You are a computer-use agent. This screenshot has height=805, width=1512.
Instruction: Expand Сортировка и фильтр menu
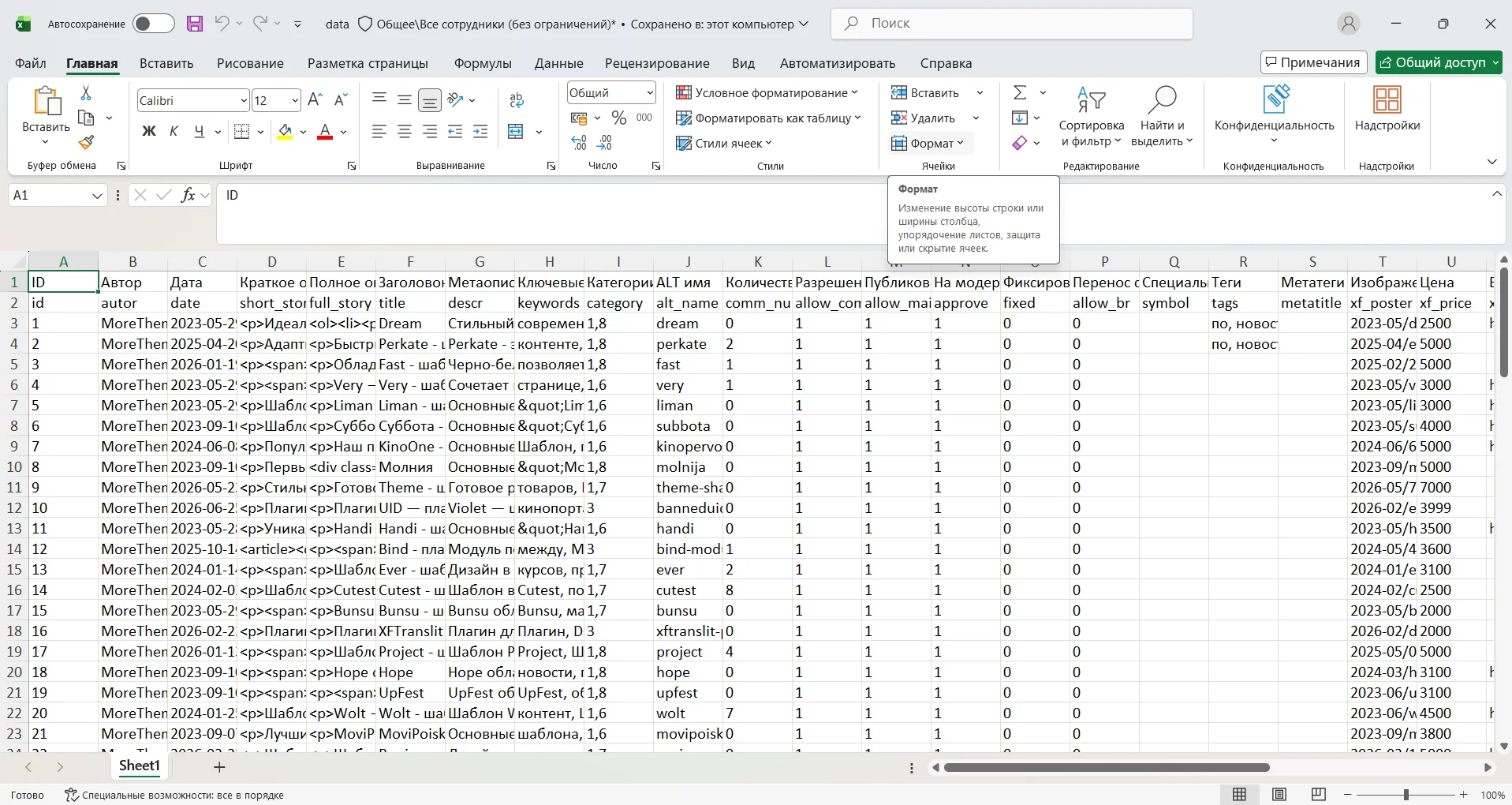pos(1092,117)
